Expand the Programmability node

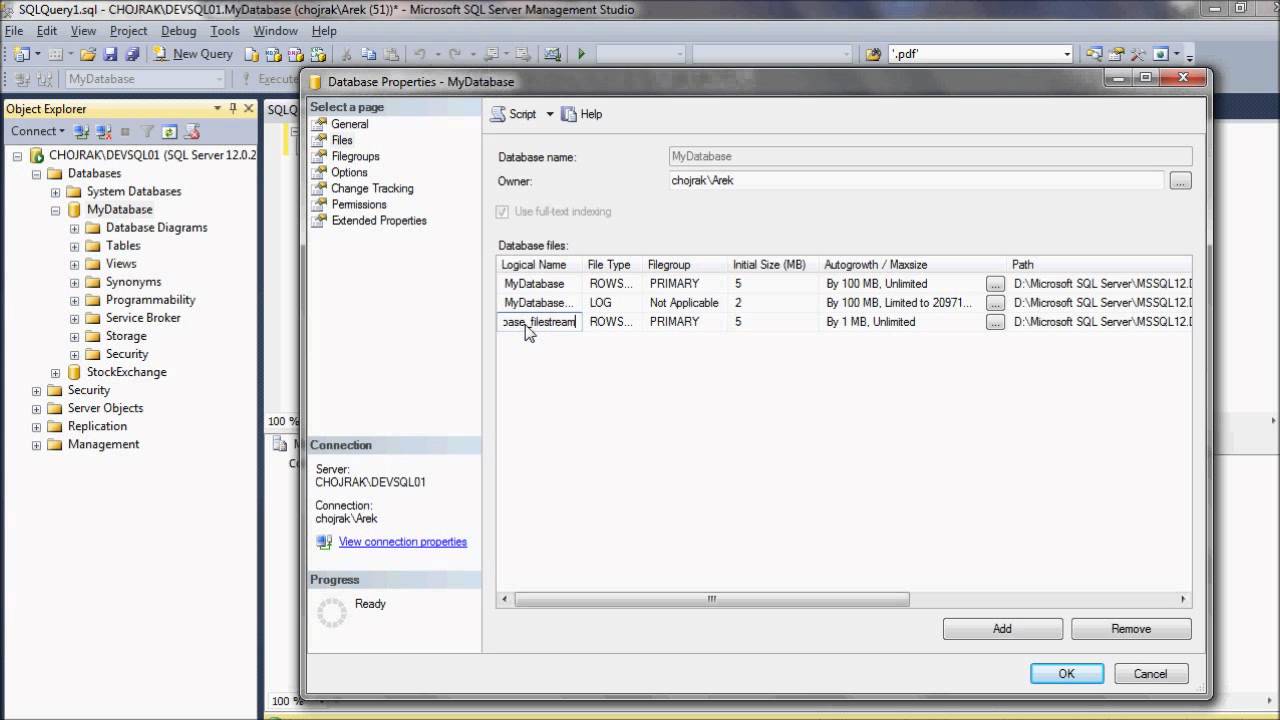pos(74,300)
